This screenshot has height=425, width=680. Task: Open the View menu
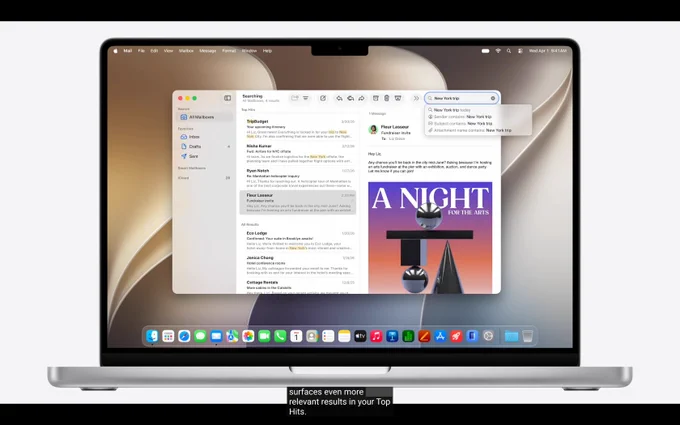(168, 51)
